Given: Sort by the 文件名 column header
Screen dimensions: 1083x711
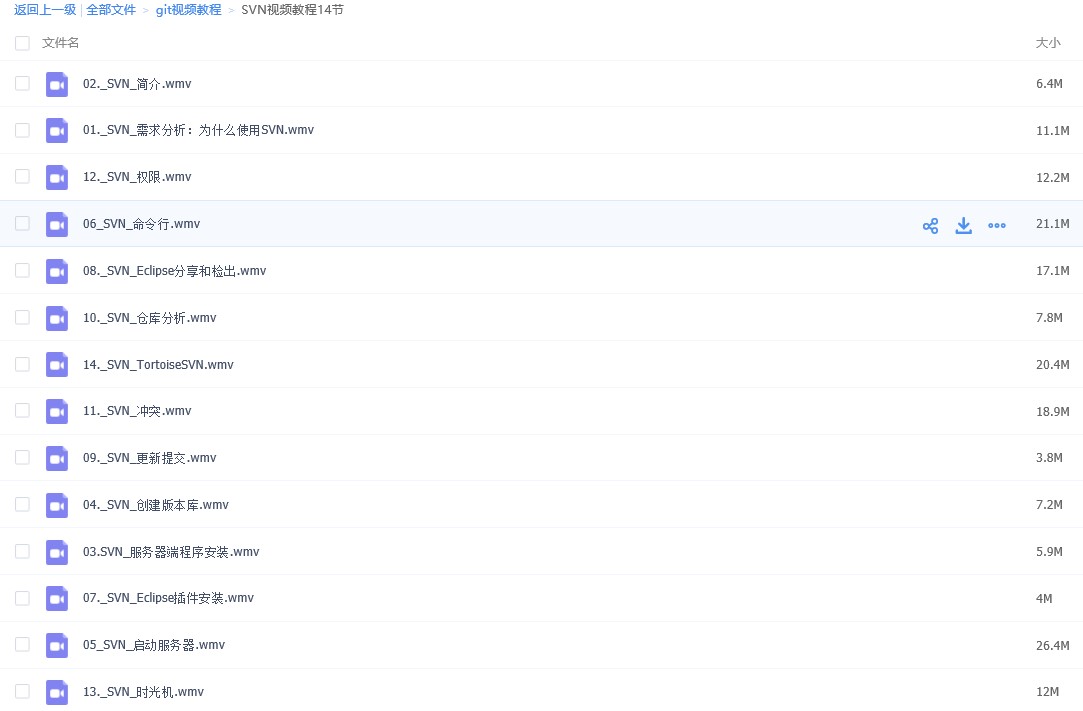Looking at the screenshot, I should [60, 43].
